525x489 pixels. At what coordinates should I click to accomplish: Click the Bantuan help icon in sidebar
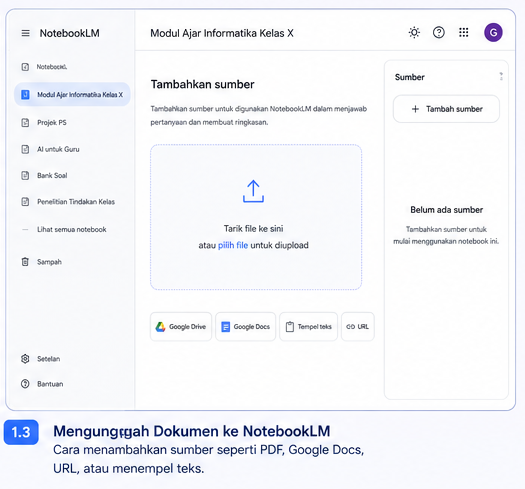pos(25,384)
